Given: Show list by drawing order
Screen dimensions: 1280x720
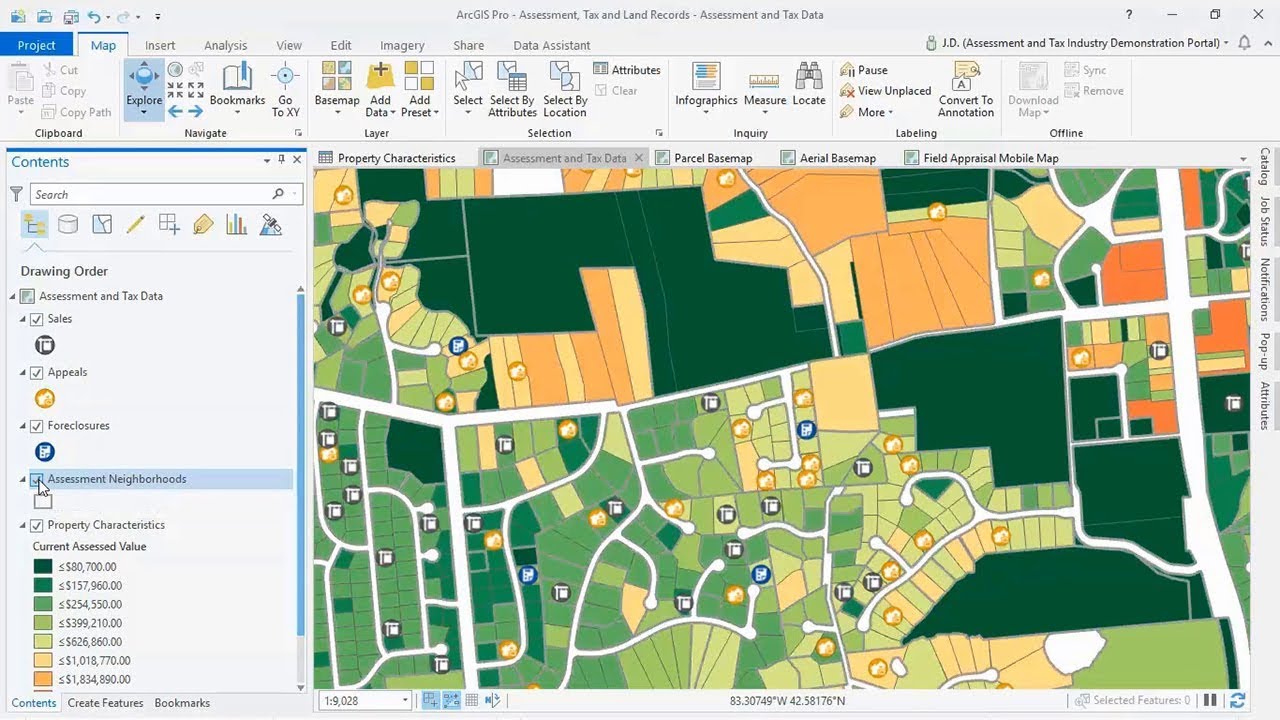Looking at the screenshot, I should [34, 225].
